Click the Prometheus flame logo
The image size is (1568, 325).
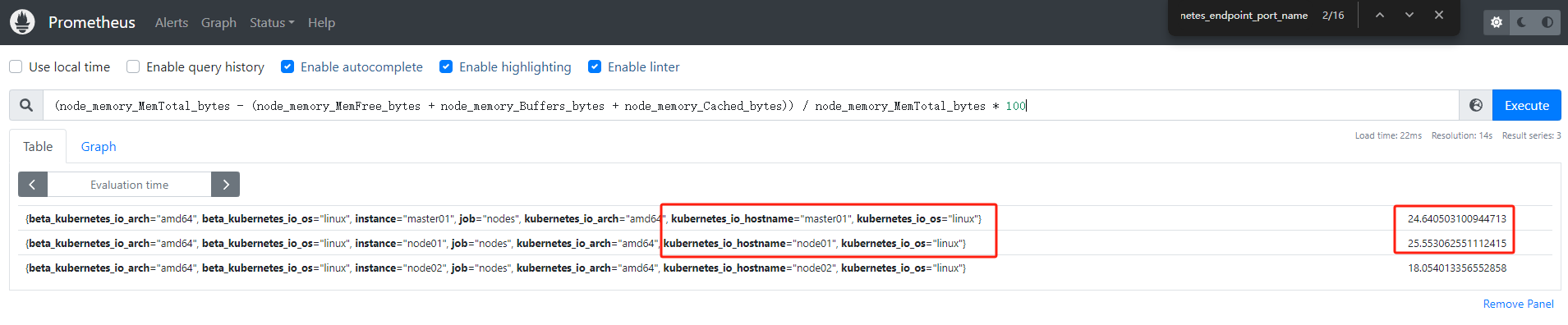coord(22,22)
